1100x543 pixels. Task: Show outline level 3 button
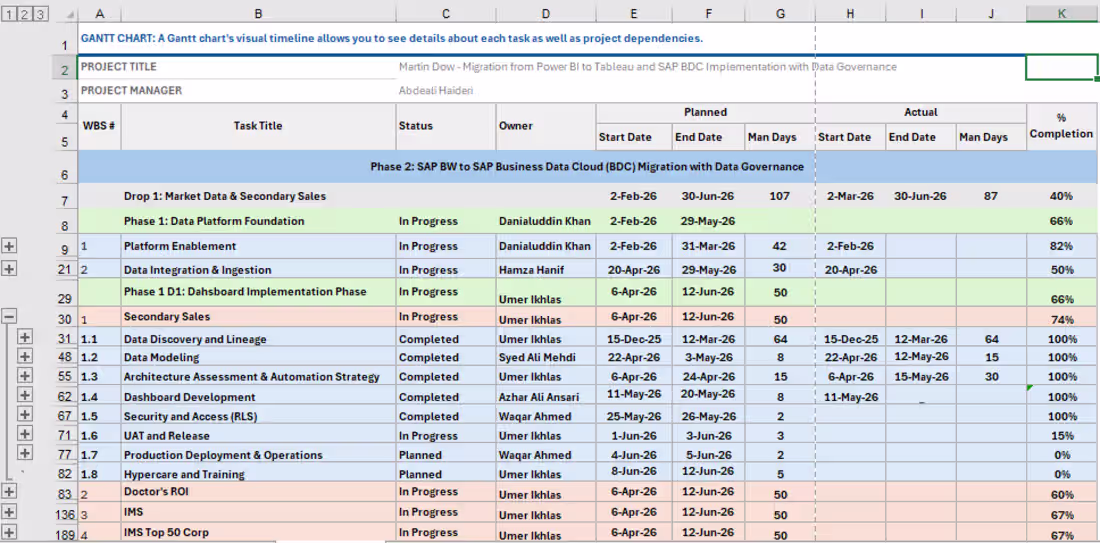pyautogui.click(x=41, y=14)
